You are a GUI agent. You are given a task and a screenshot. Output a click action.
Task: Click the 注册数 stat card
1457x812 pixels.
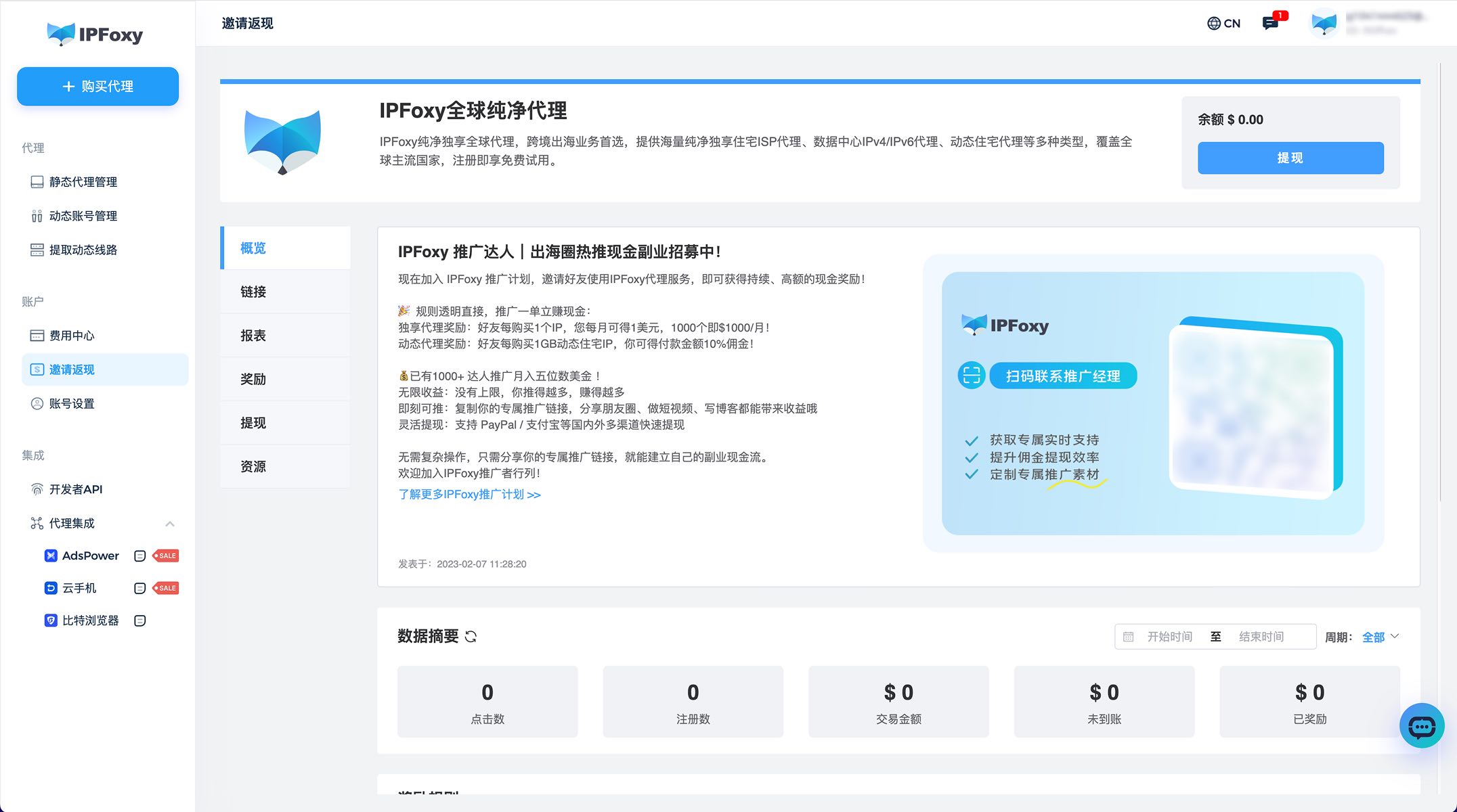point(693,702)
